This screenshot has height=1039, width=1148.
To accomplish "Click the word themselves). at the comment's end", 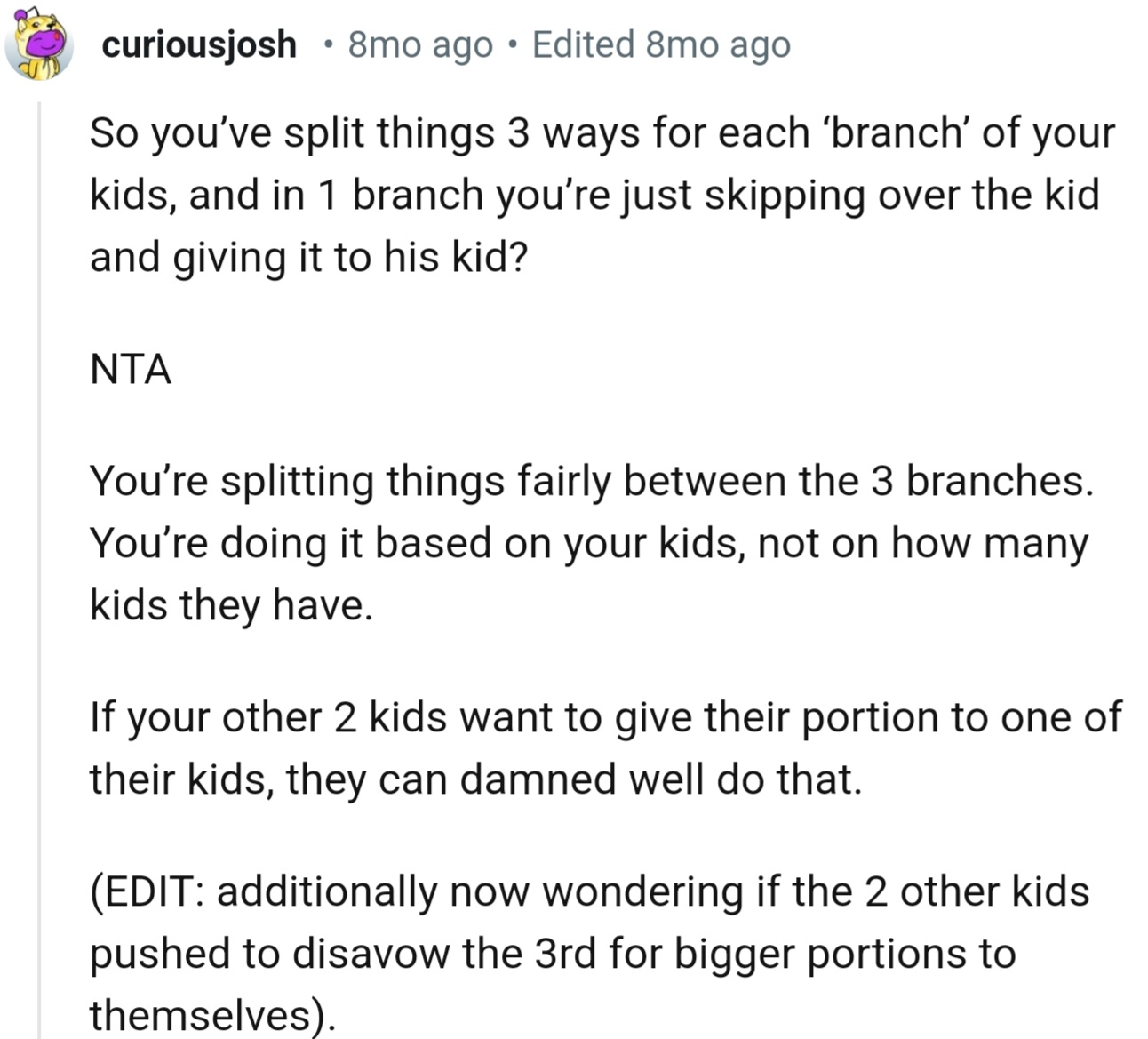I will coord(211,1015).
